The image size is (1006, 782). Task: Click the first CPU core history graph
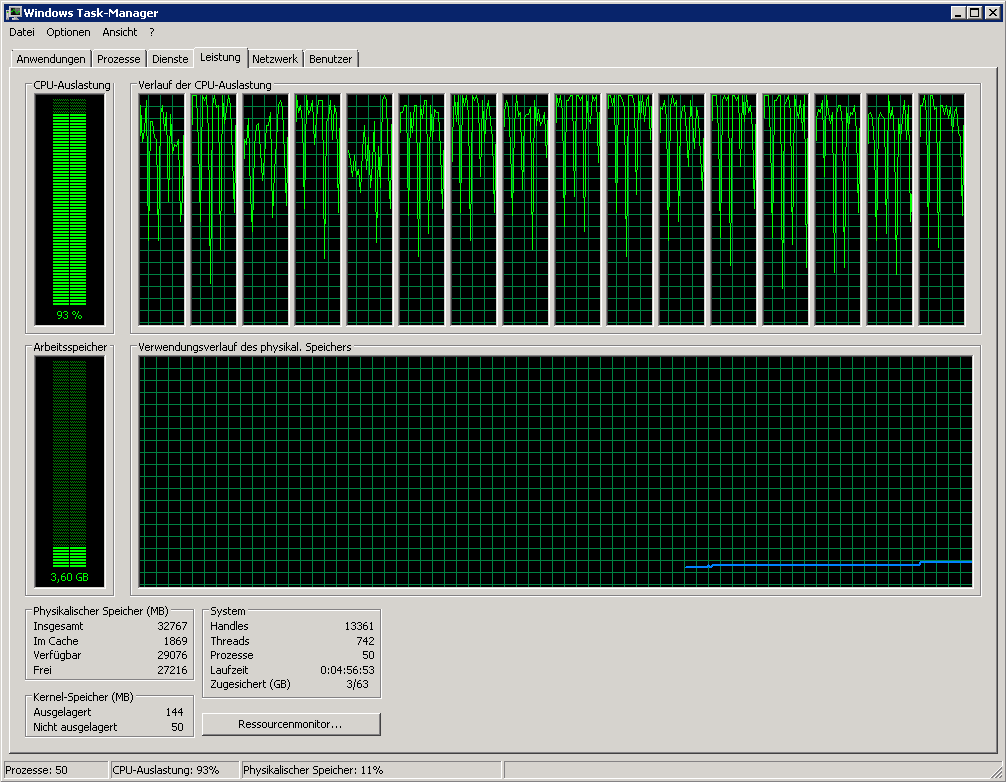[x=161, y=210]
